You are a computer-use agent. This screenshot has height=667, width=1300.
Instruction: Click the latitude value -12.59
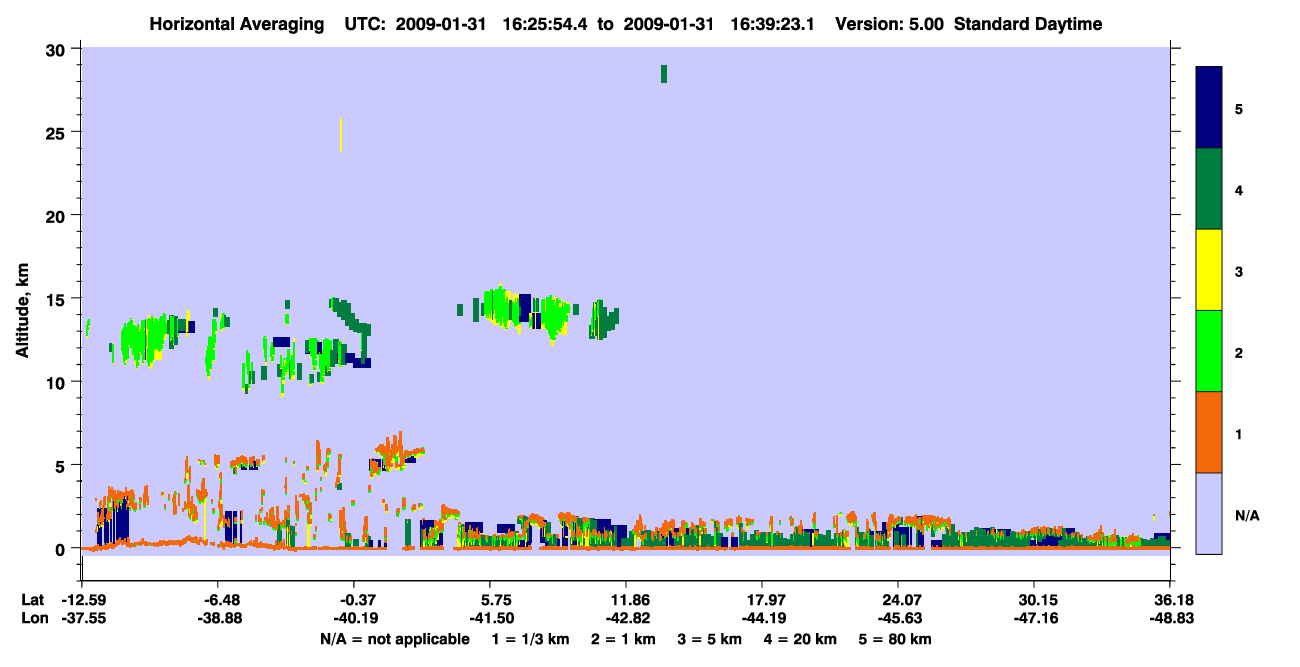click(82, 600)
